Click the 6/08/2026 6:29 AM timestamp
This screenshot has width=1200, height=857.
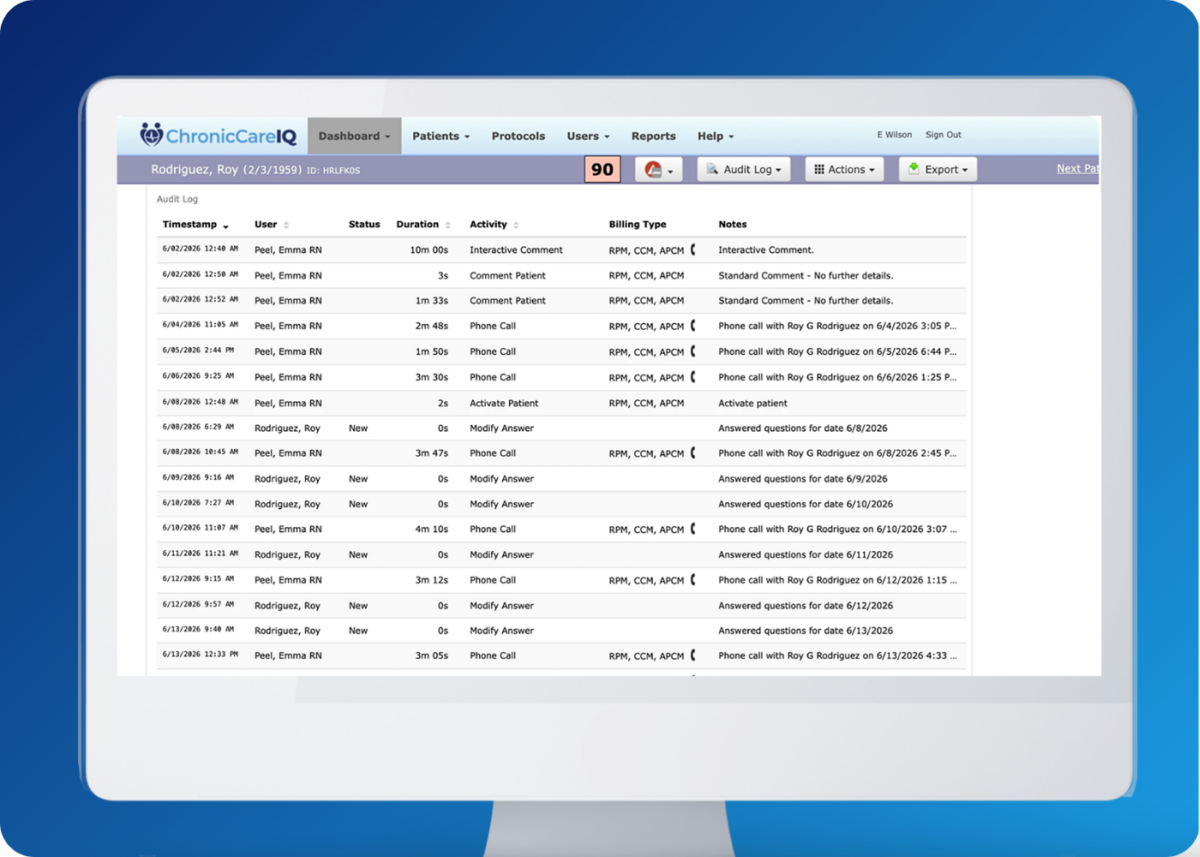(198, 427)
